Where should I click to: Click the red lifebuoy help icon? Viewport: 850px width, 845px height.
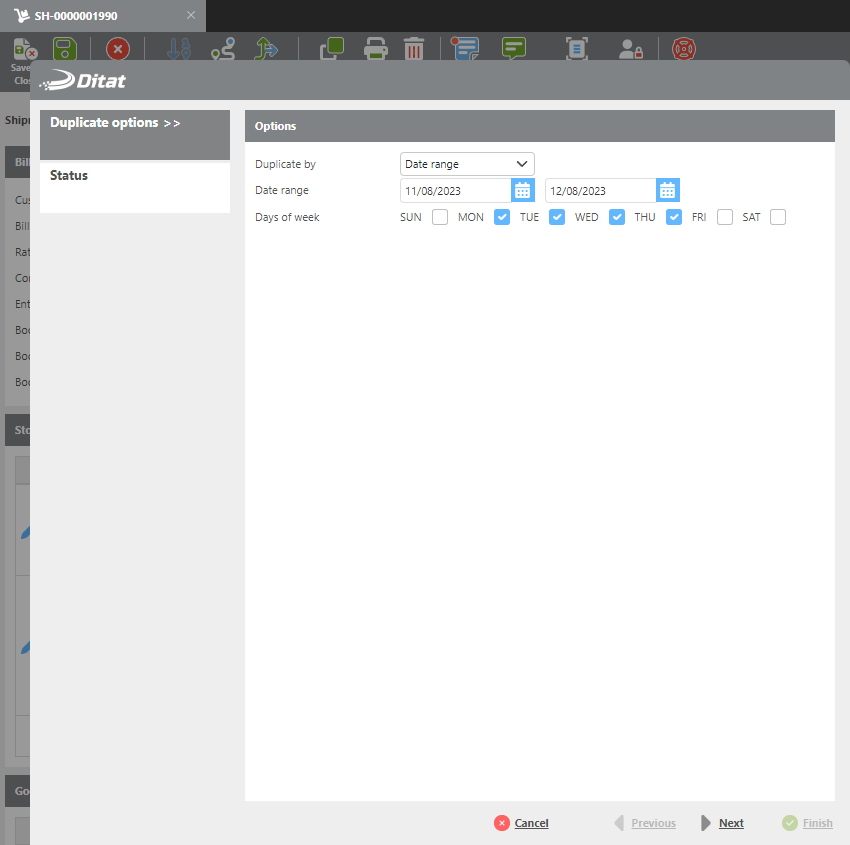point(684,49)
